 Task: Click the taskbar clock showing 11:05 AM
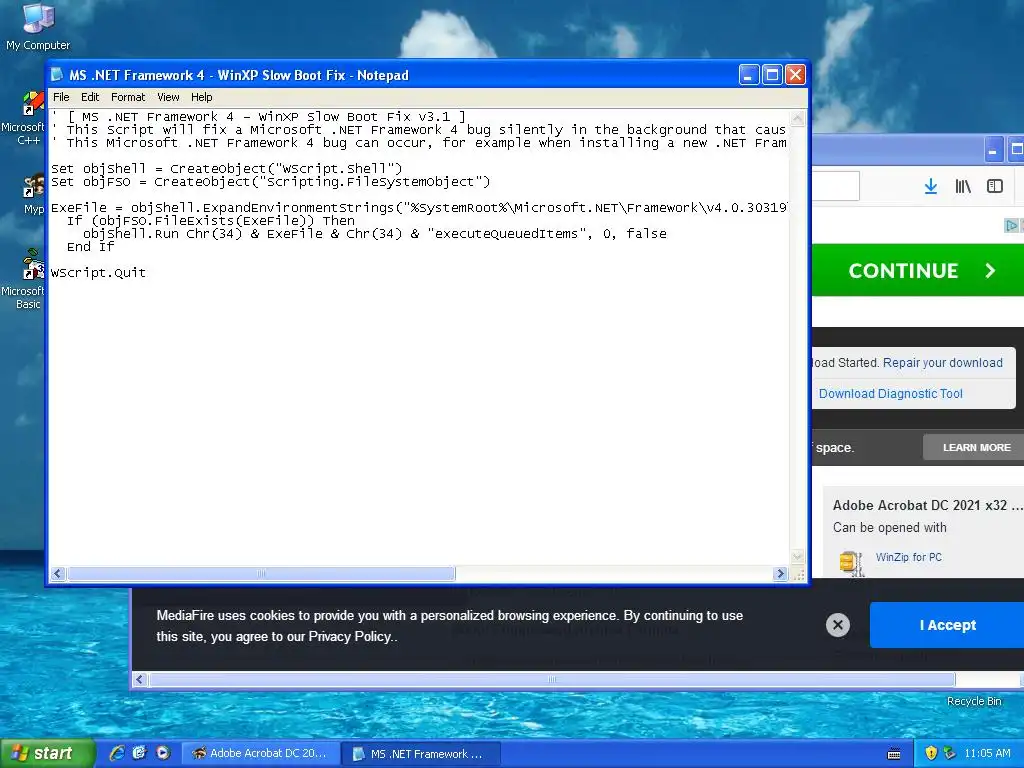pos(987,753)
